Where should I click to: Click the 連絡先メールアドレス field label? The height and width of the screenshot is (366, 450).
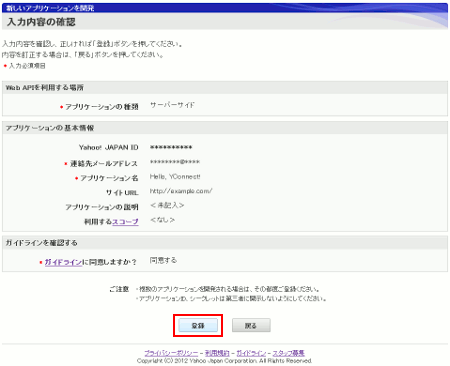(x=104, y=163)
